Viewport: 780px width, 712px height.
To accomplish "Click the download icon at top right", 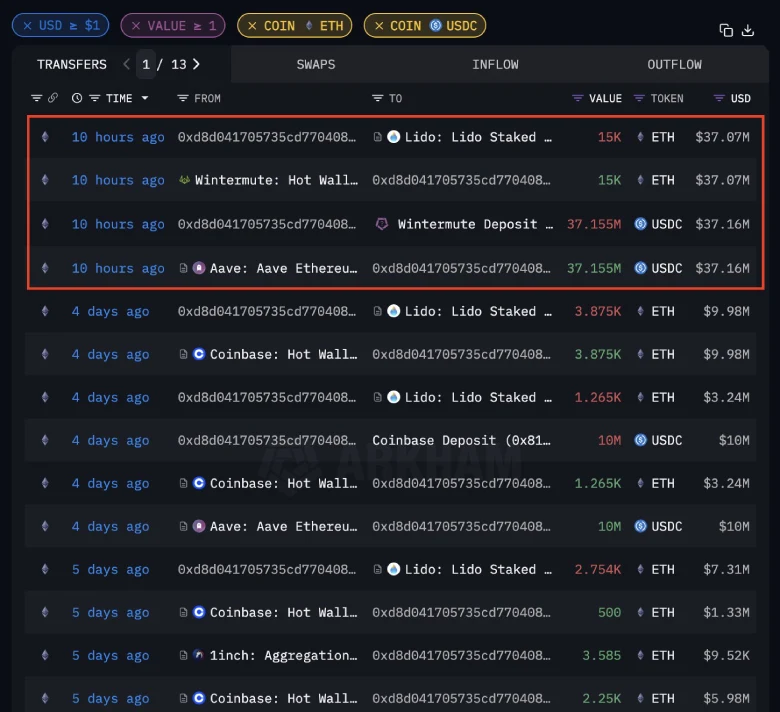I will (748, 30).
